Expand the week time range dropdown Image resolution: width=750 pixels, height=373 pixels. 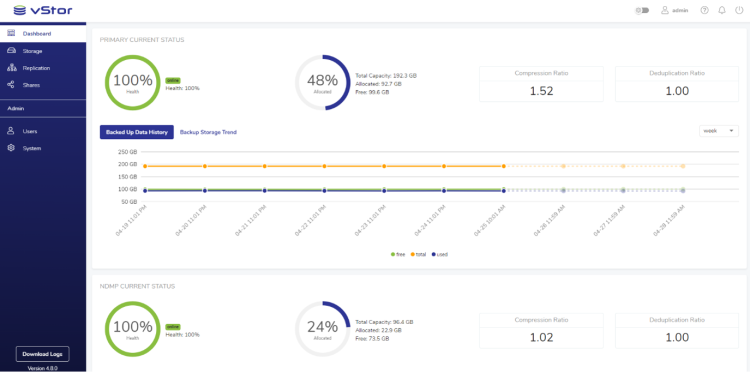(x=719, y=131)
